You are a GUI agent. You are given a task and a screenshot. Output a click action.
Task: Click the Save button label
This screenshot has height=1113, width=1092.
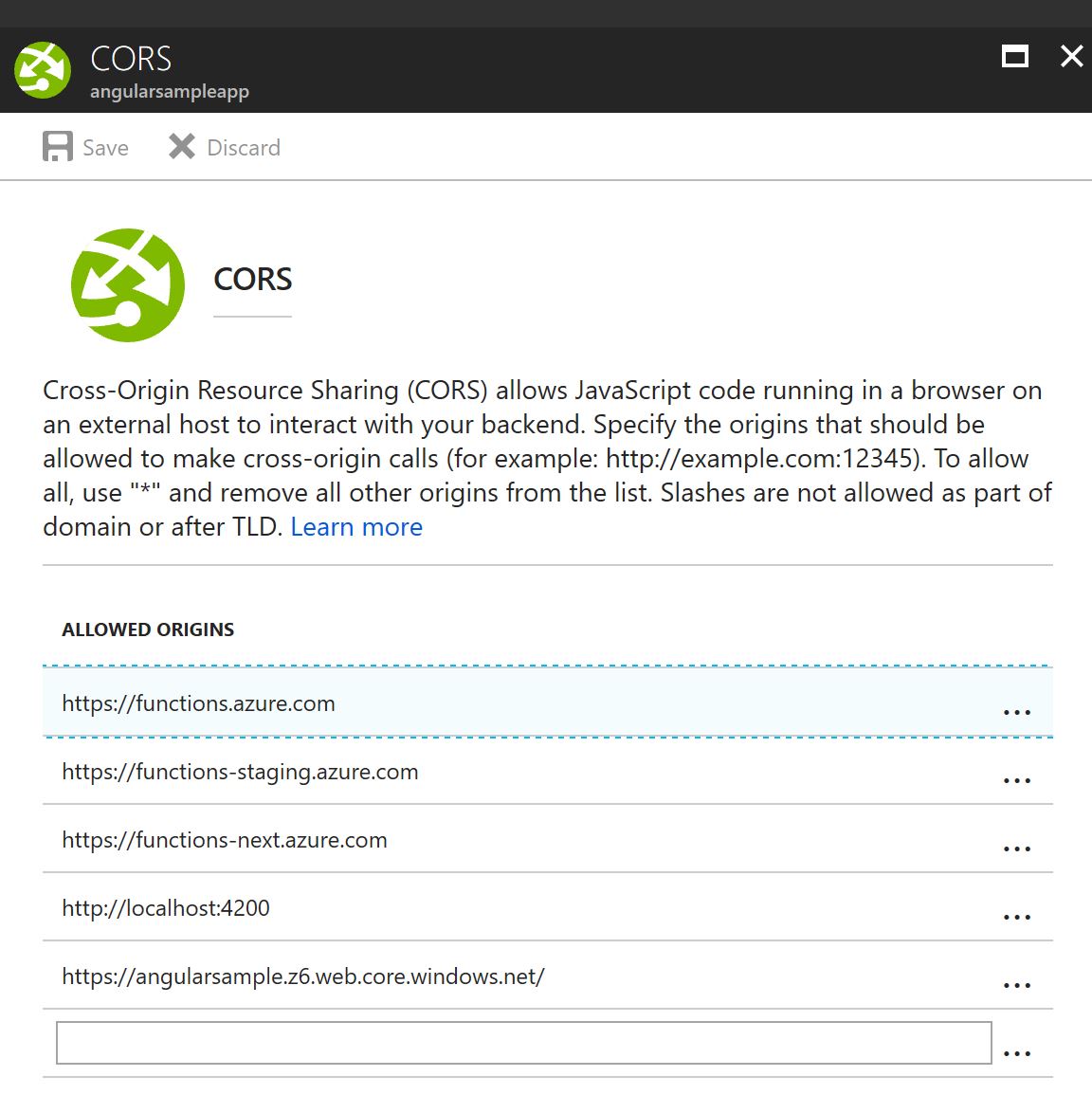[105, 148]
